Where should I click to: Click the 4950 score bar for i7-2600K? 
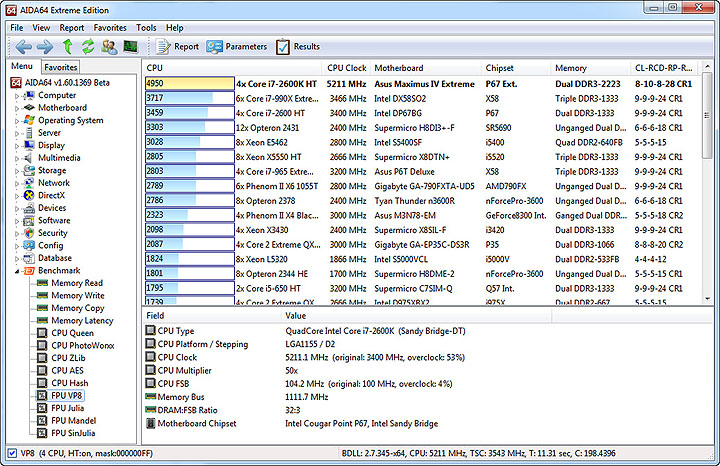(190, 84)
